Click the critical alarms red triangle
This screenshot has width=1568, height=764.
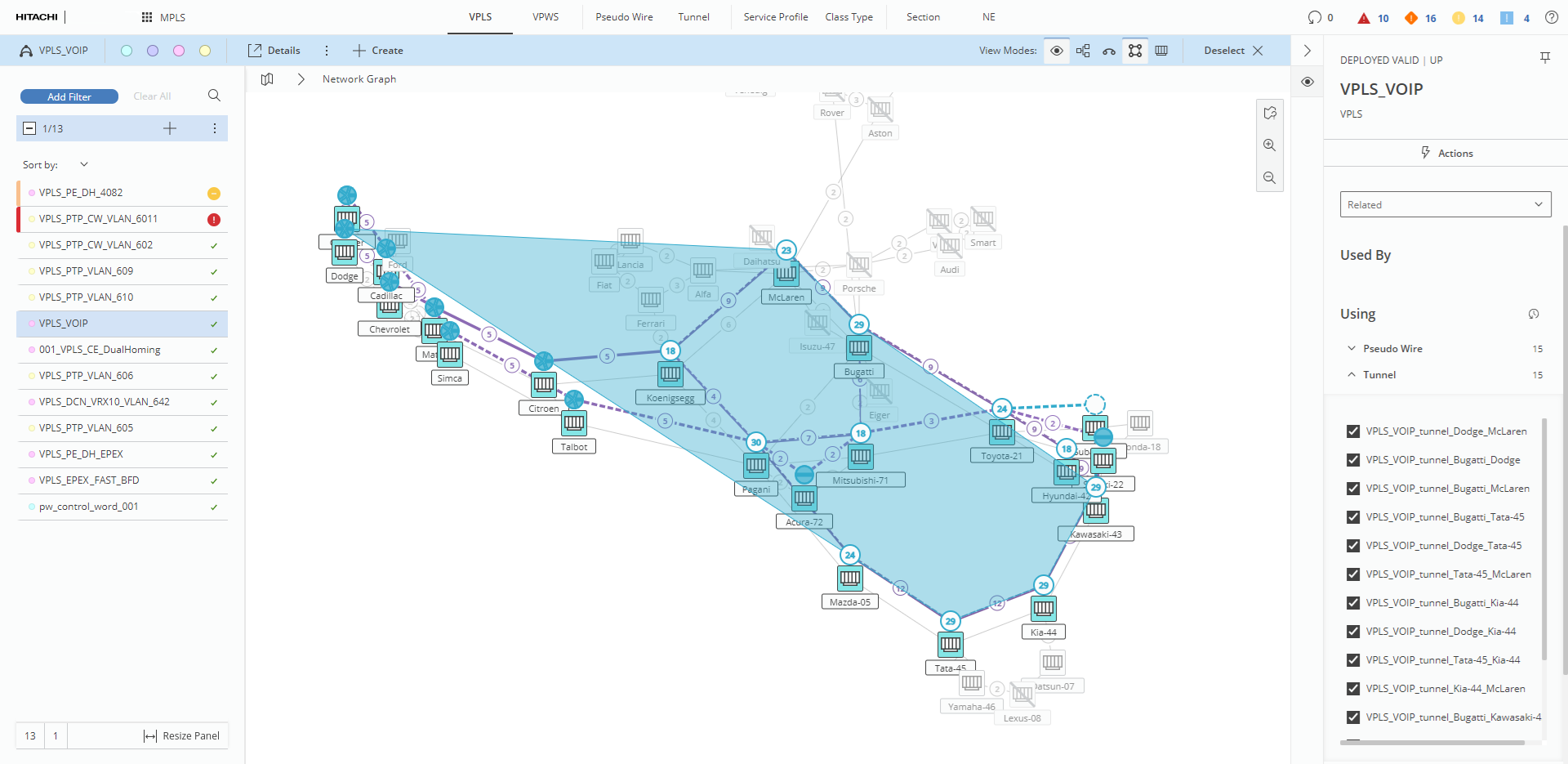click(1363, 18)
